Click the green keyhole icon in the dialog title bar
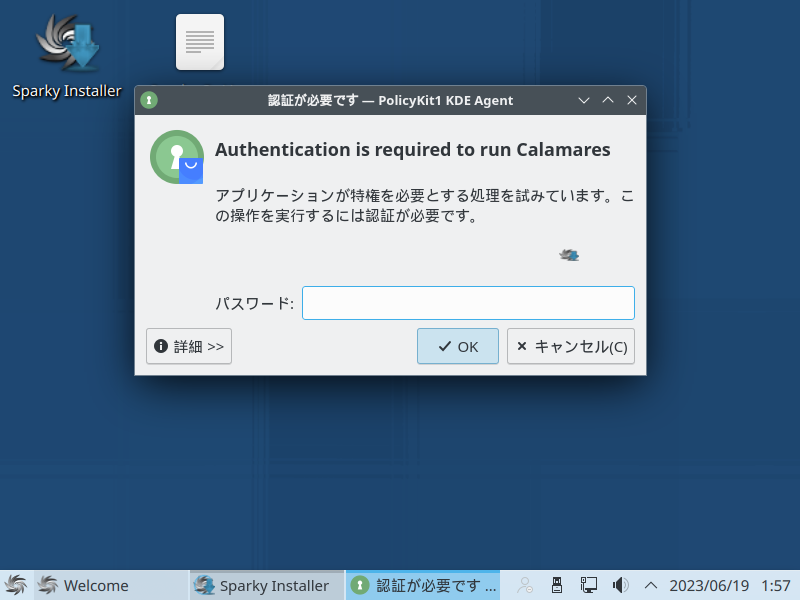 pos(149,100)
